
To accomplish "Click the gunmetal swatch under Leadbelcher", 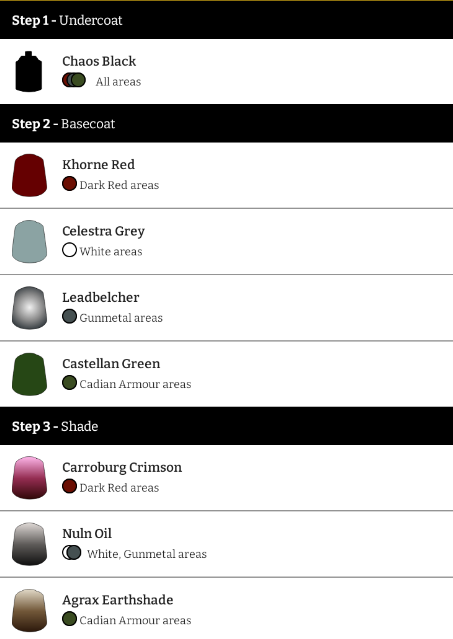I will [x=70, y=316].
